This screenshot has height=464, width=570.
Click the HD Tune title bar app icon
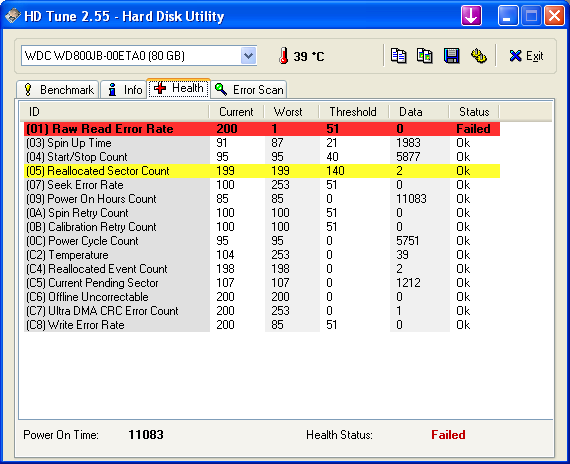(12, 16)
